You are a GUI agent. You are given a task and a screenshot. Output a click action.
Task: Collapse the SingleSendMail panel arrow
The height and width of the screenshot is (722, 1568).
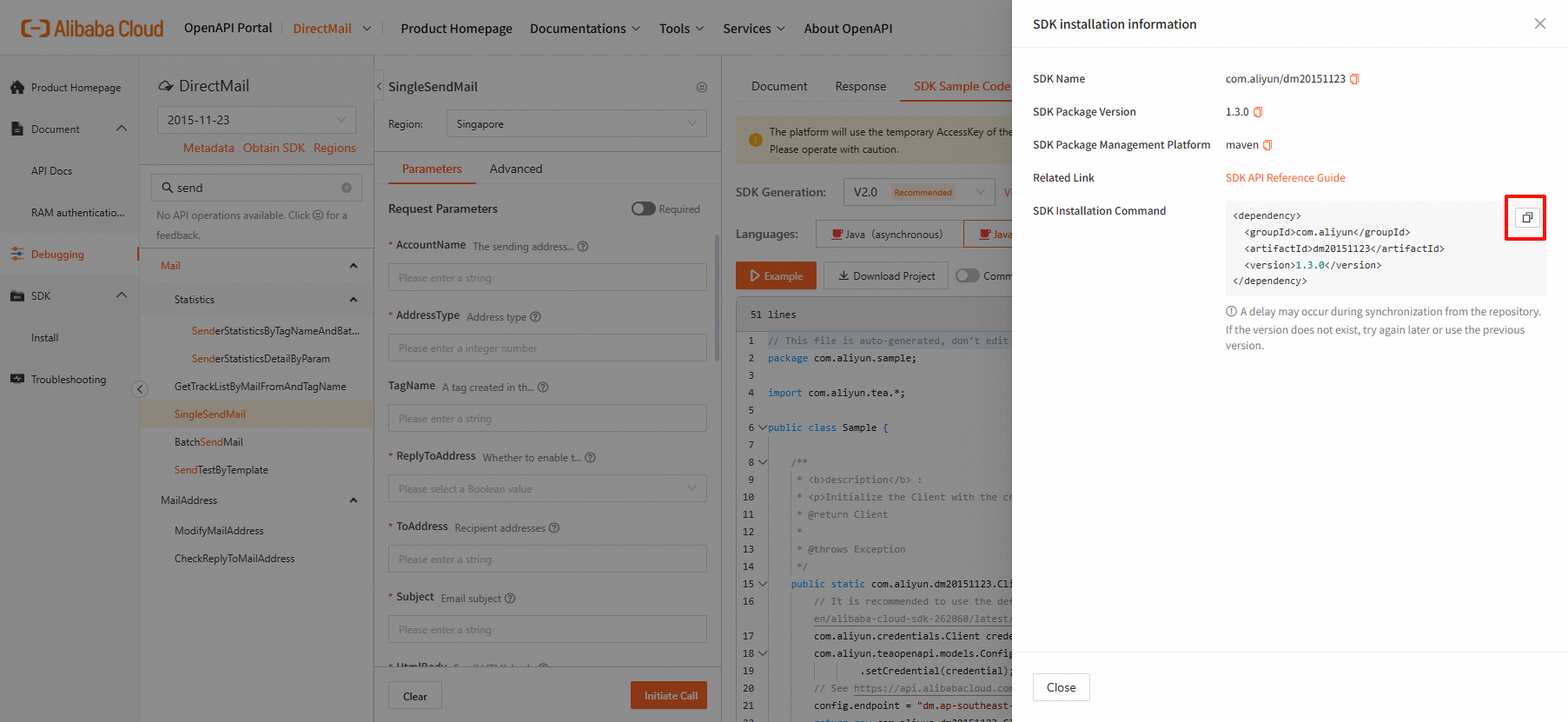380,87
